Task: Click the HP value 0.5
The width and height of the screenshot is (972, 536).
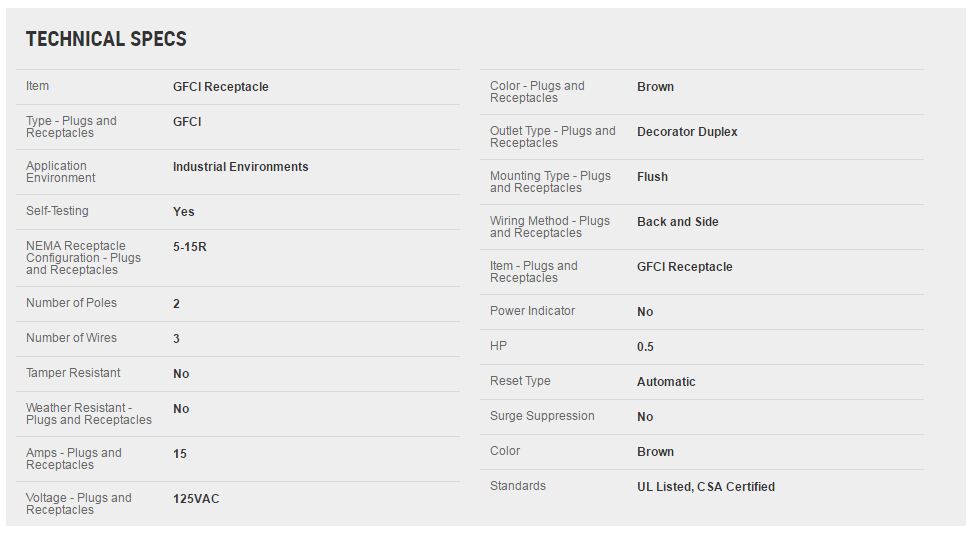Action: pyautogui.click(x=645, y=347)
